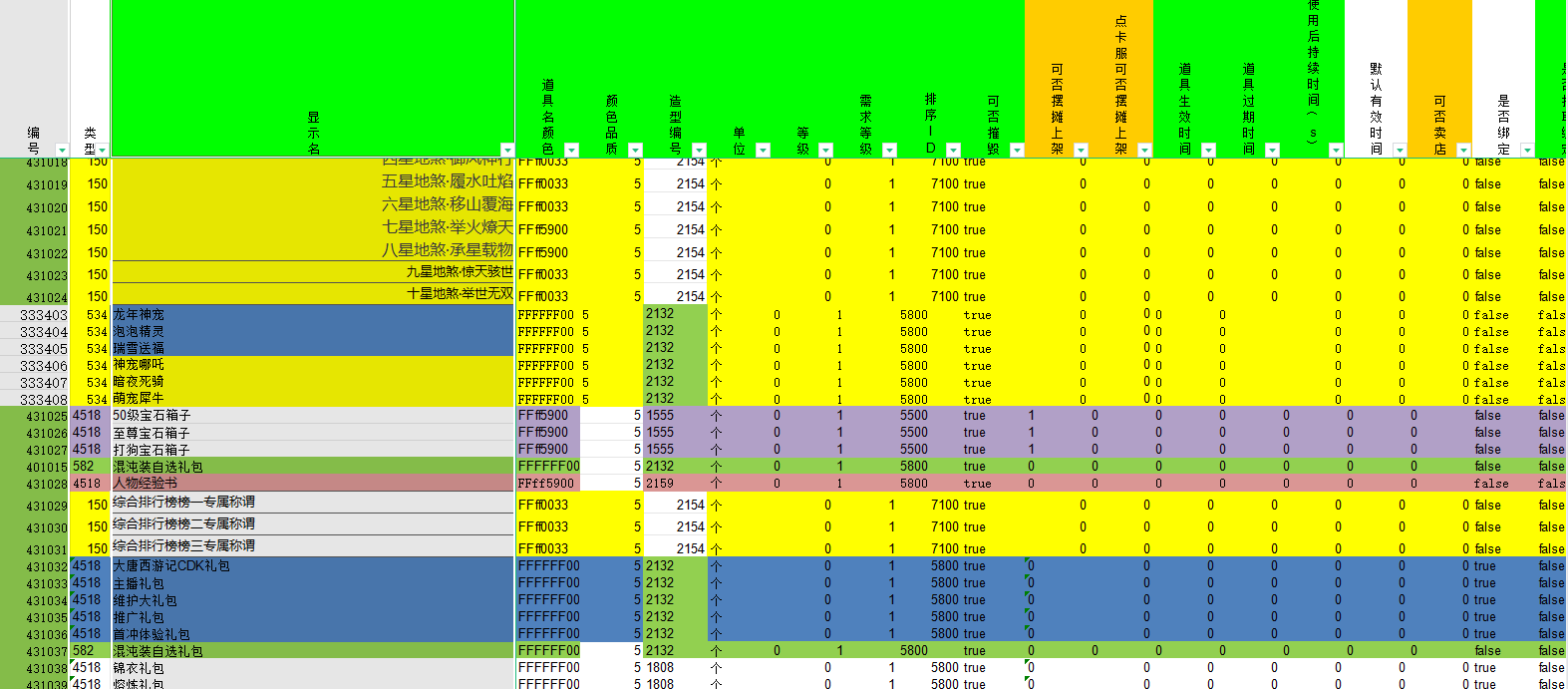The image size is (1568, 689).
Task: Expand the 可否摧毁 filter dropdown
Action: 1017,151
